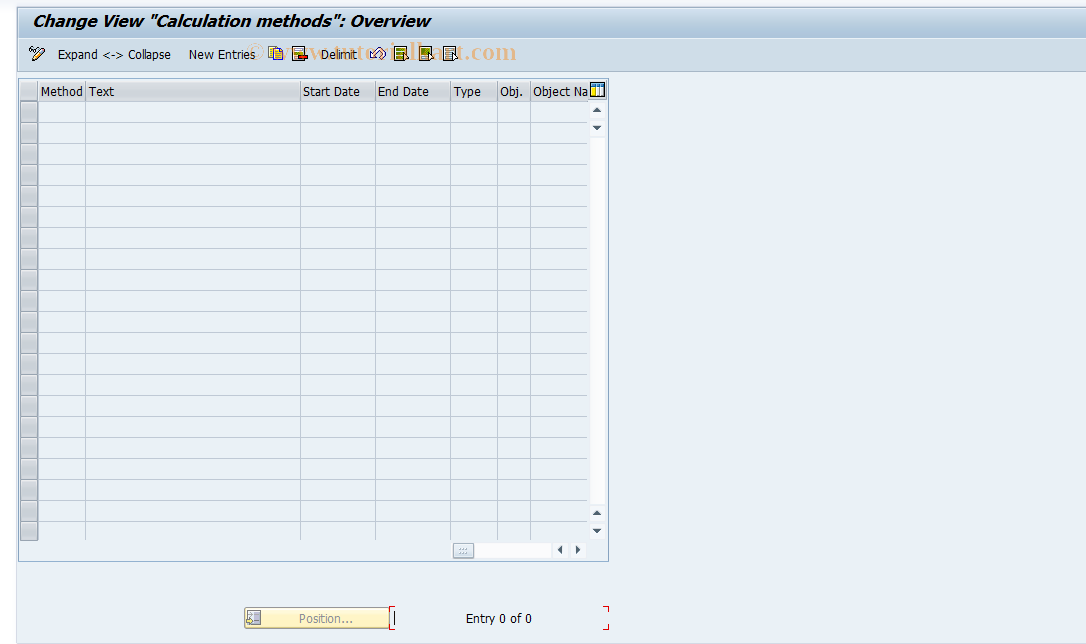Select the first table row selector
The width and height of the screenshot is (1086, 644).
29,112
